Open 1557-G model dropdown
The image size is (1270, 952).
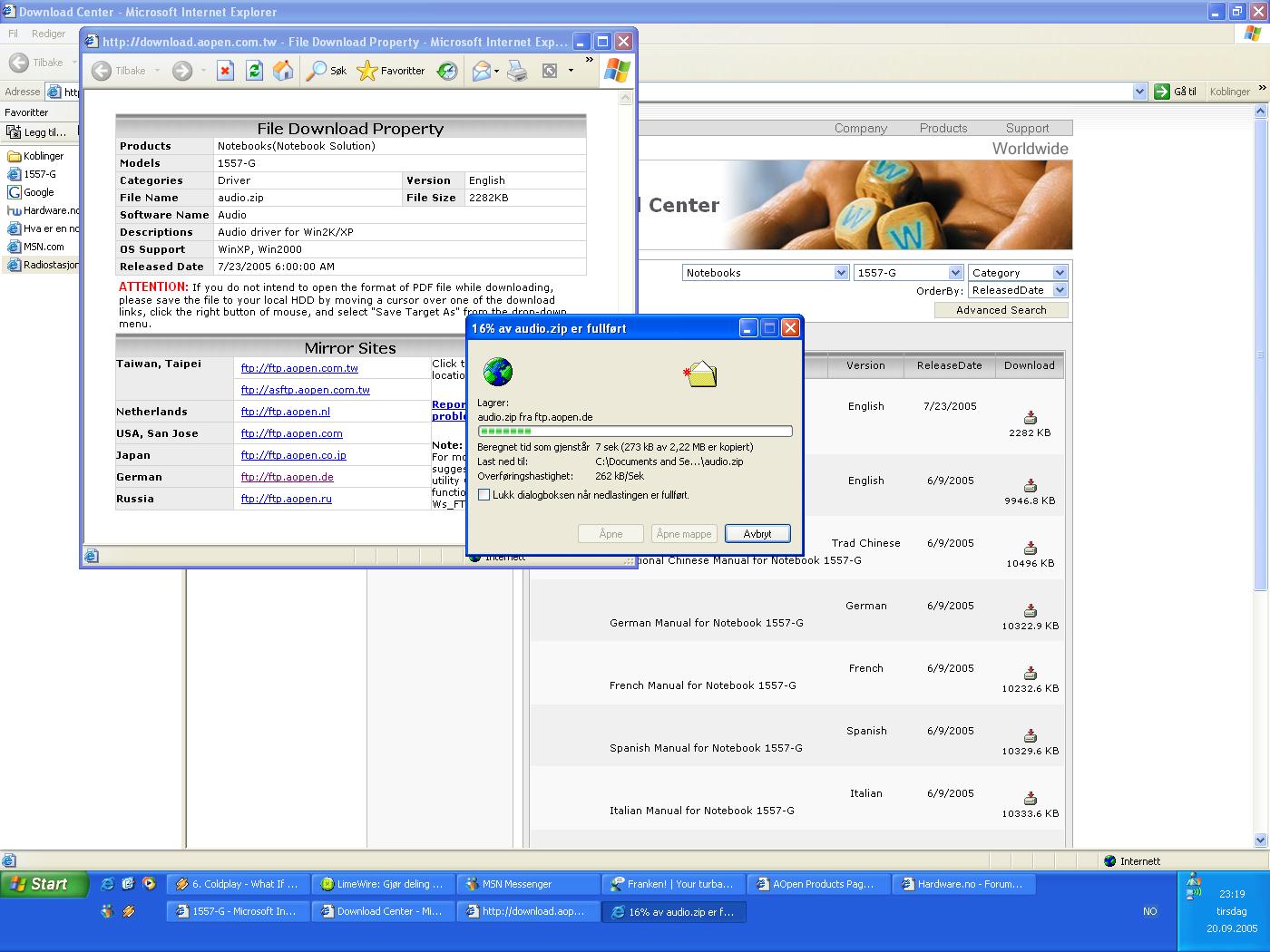(908, 273)
